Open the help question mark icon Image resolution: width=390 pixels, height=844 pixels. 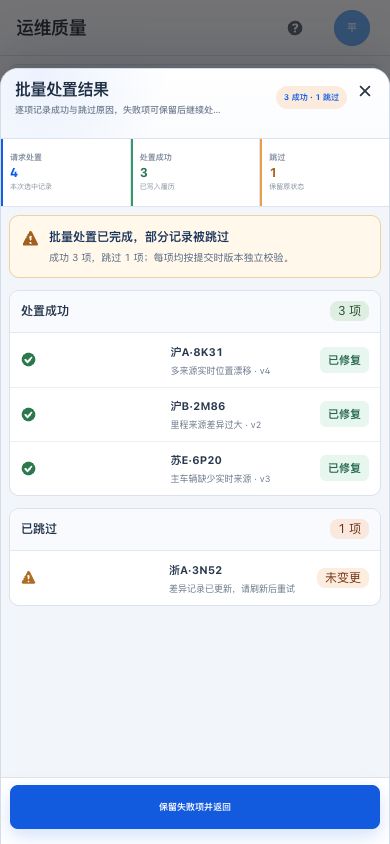[295, 28]
